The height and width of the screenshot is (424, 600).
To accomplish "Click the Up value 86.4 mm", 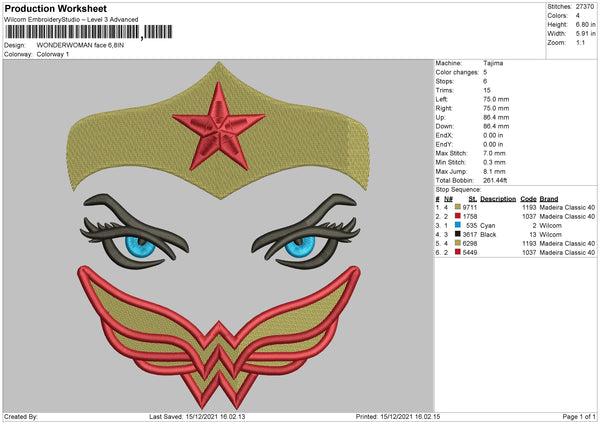I will [496, 117].
